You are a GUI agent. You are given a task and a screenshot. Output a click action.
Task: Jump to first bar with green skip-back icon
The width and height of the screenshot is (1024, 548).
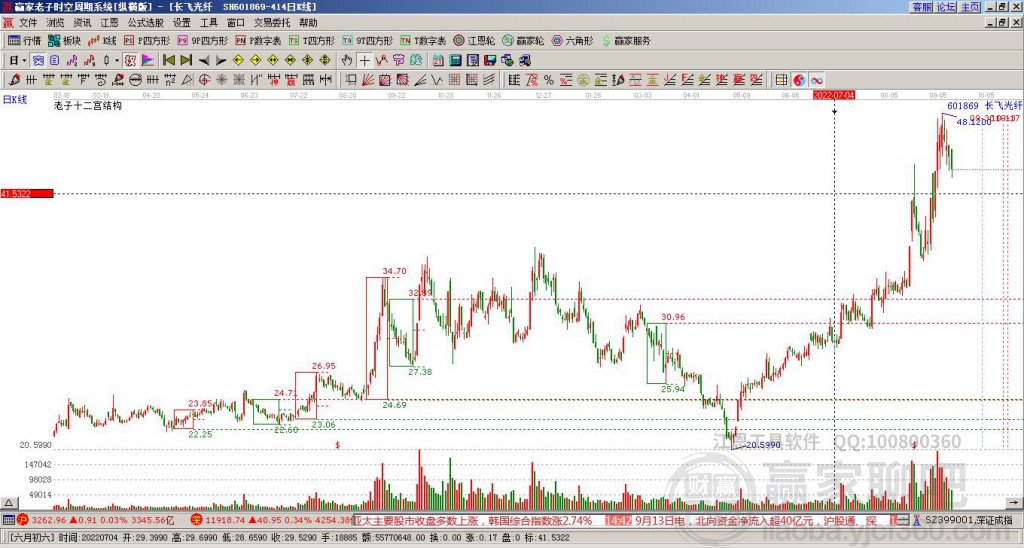coord(168,61)
